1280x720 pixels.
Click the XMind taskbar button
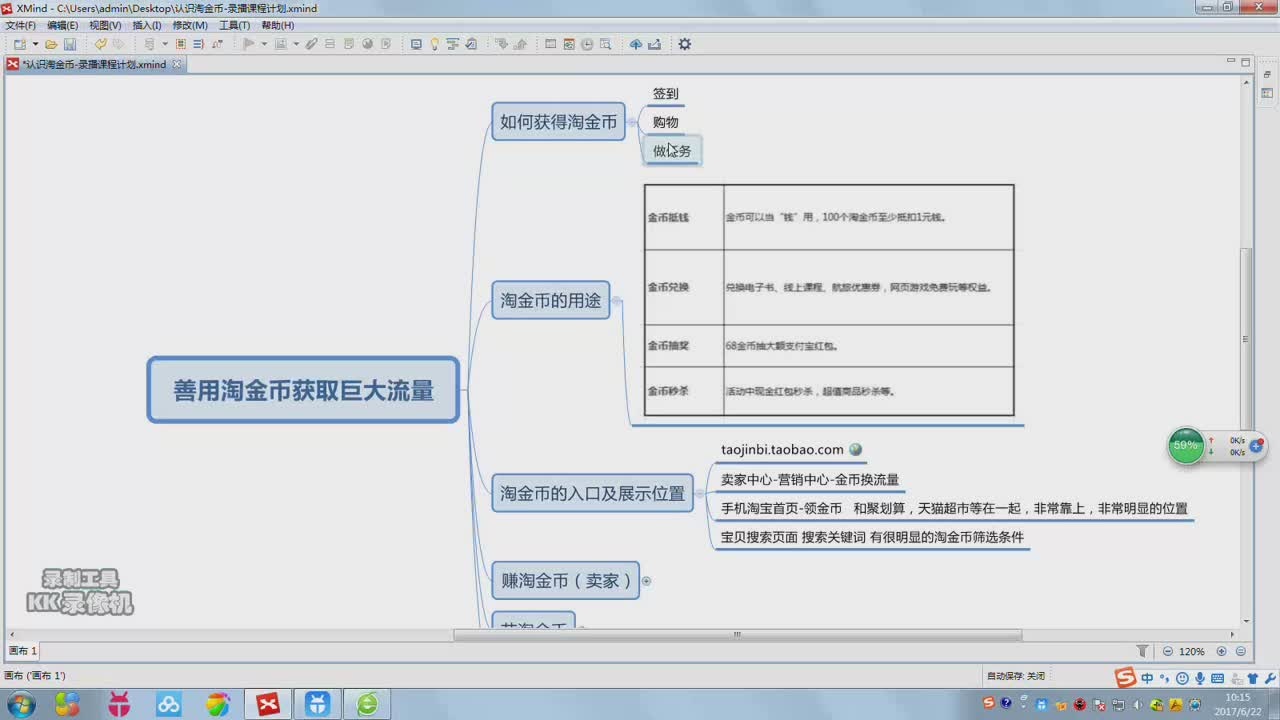click(x=267, y=704)
